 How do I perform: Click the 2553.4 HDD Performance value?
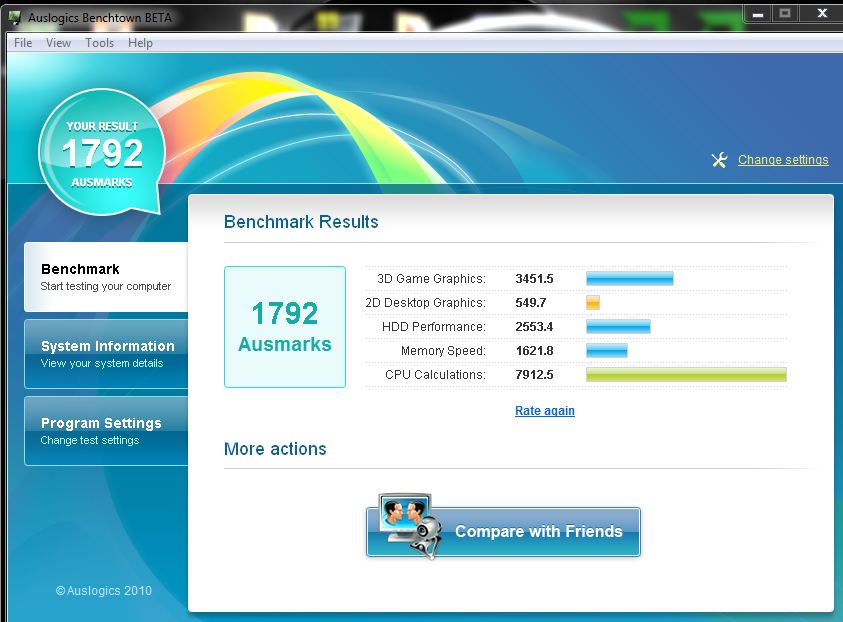tap(534, 326)
